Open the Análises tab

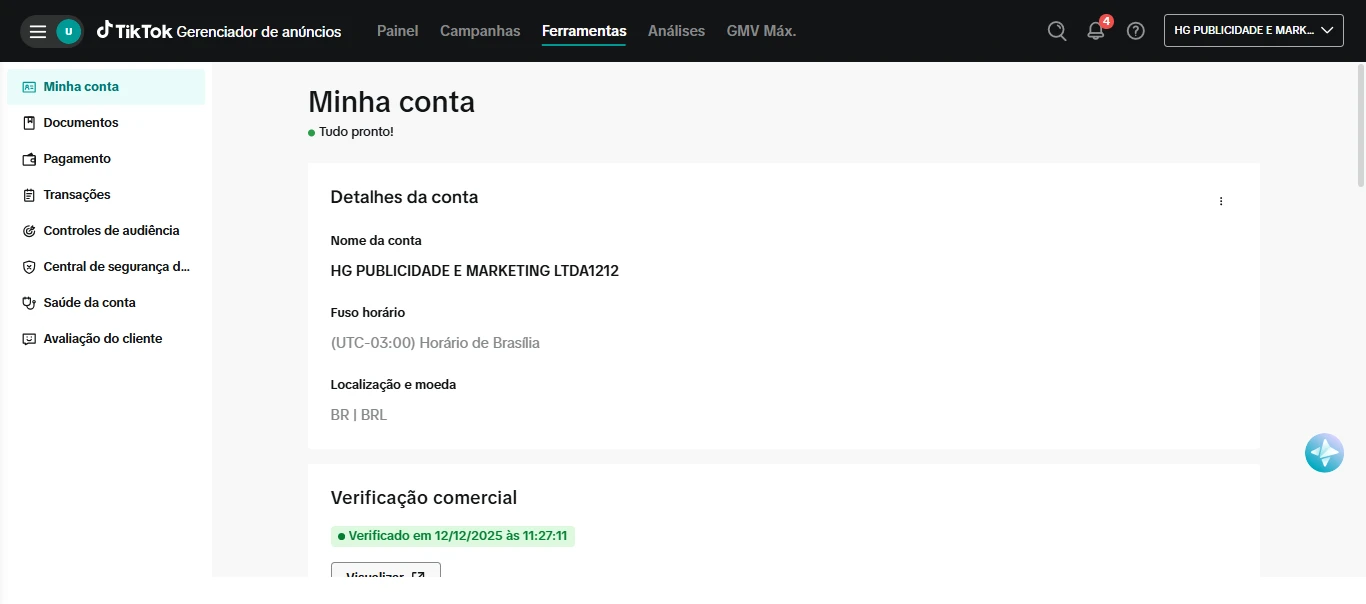point(676,31)
